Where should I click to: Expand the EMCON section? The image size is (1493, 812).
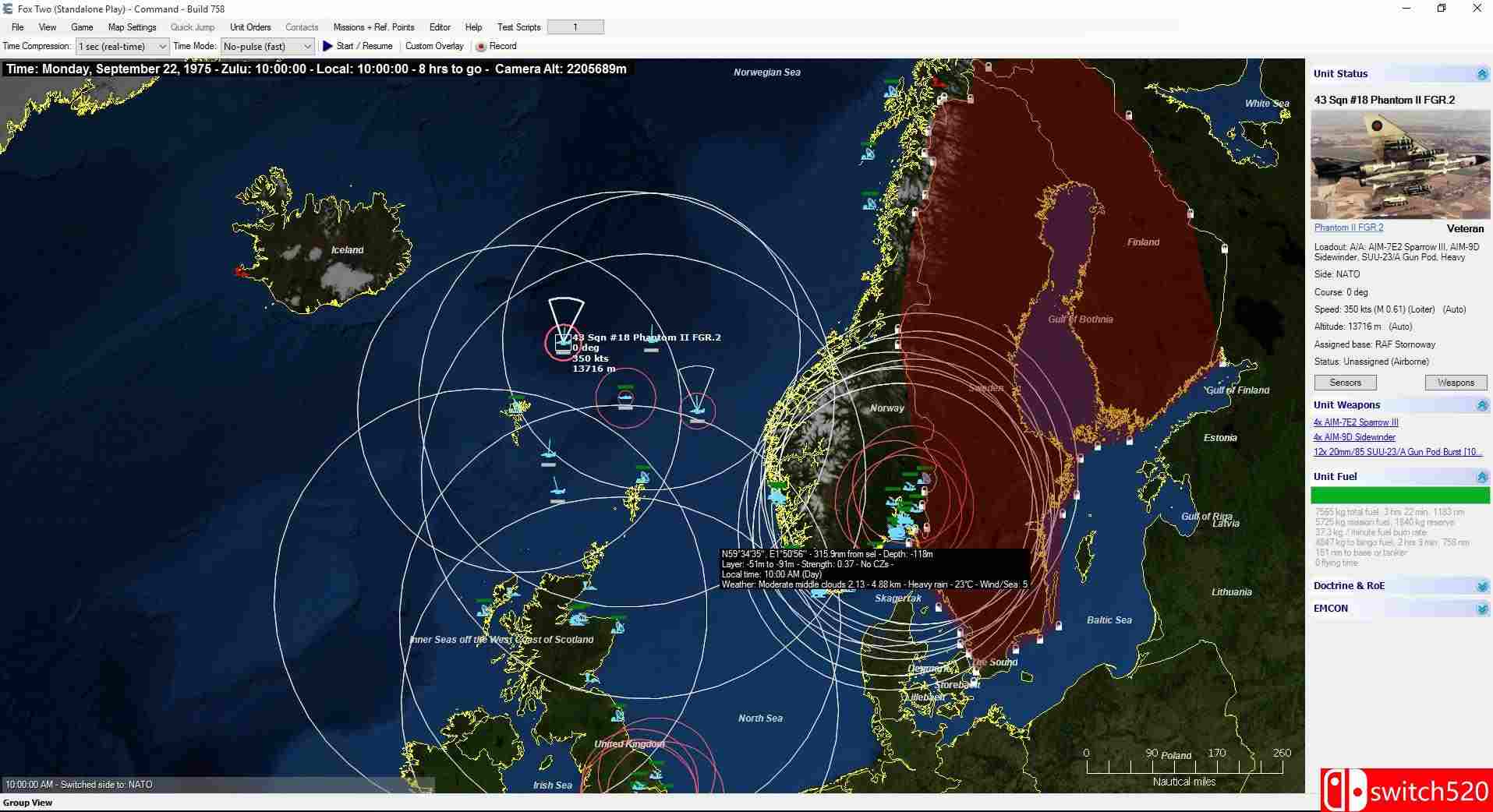1481,609
